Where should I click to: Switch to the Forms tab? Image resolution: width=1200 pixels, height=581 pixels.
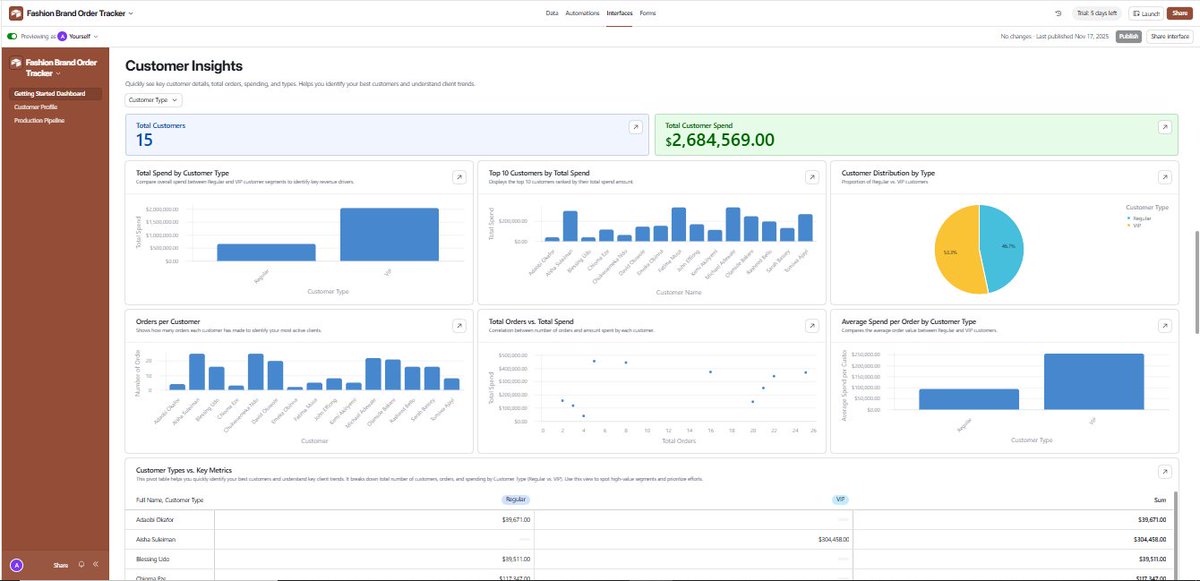click(x=648, y=13)
